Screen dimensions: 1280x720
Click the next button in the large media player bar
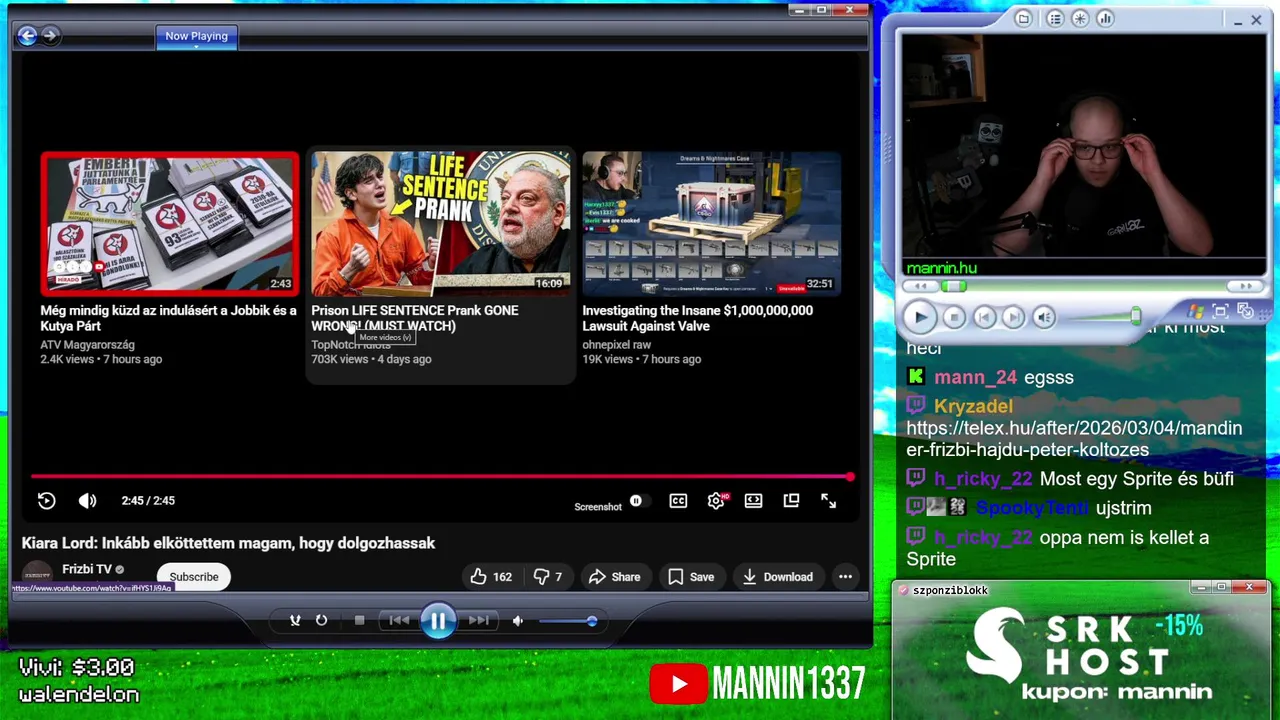tap(479, 621)
